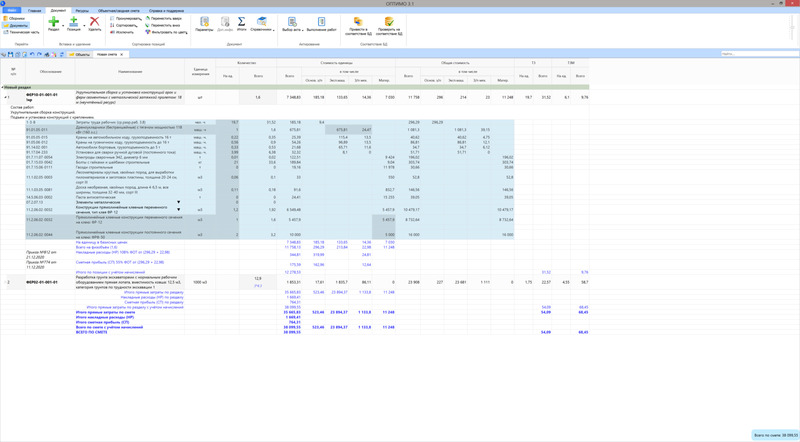Click the Сортировать button

tap(126, 25)
